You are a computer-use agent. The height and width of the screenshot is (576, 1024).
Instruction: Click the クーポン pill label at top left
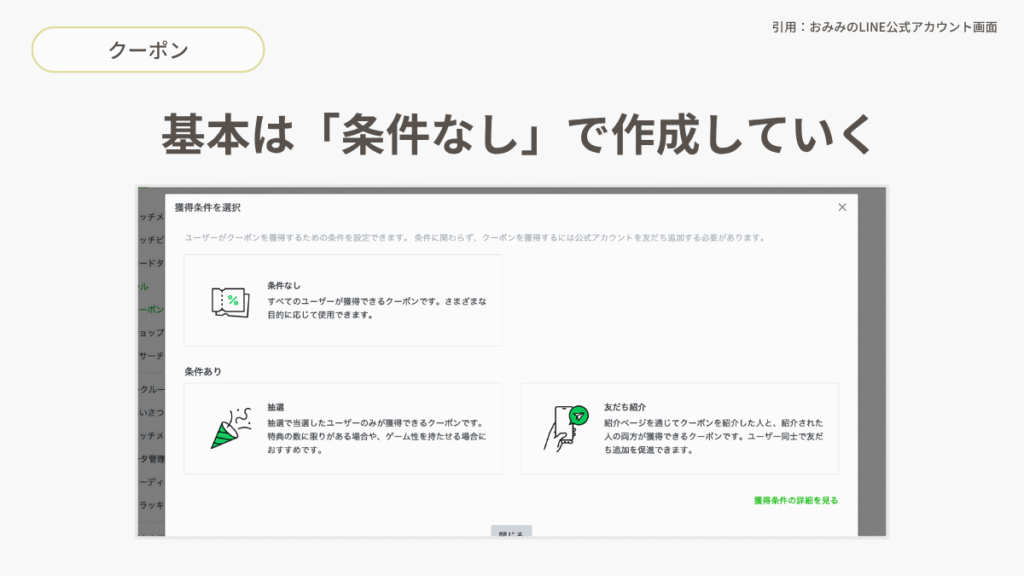(x=148, y=50)
